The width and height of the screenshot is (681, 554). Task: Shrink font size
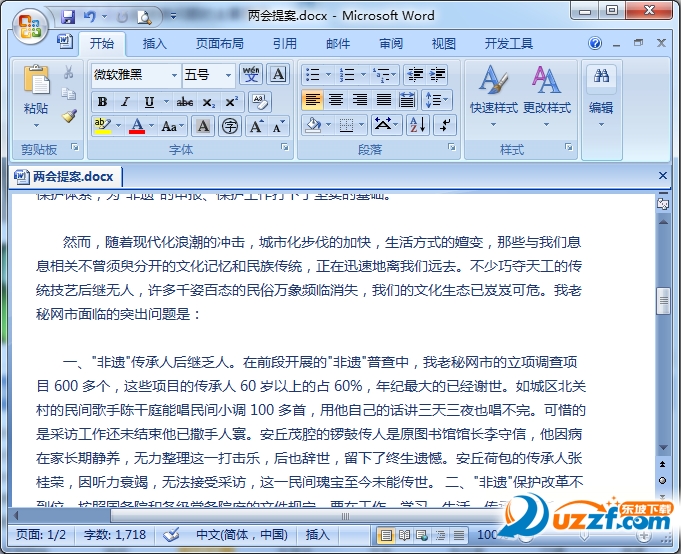pyautogui.click(x=278, y=126)
